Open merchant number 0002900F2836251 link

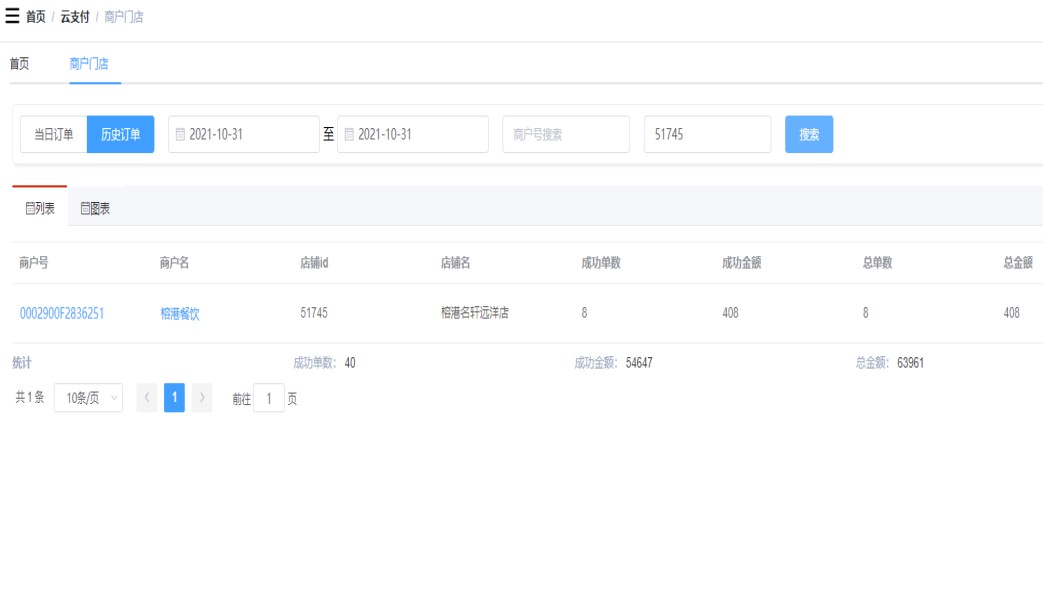[62, 313]
